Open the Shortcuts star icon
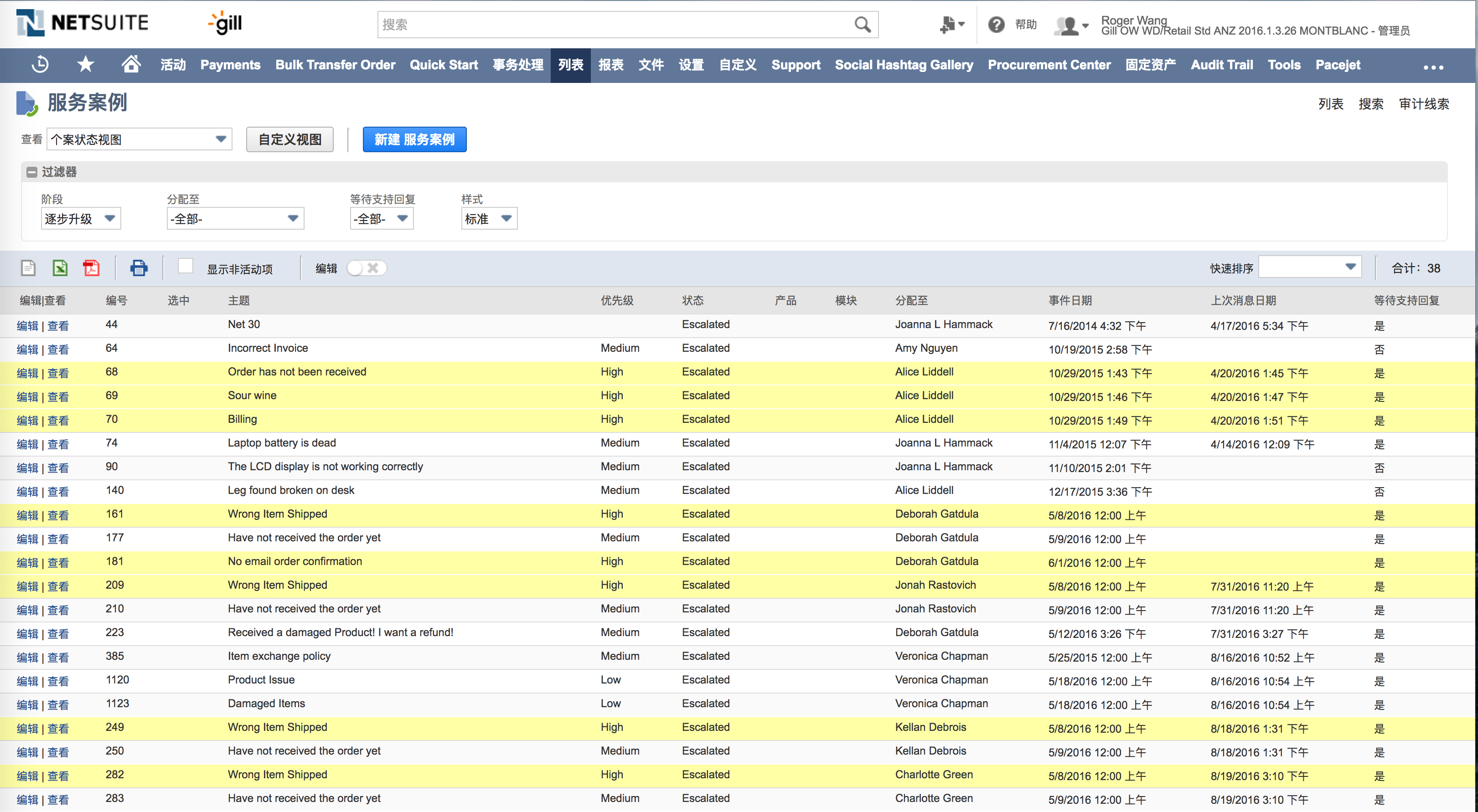Screen dimensions: 1478x812 click(86, 65)
